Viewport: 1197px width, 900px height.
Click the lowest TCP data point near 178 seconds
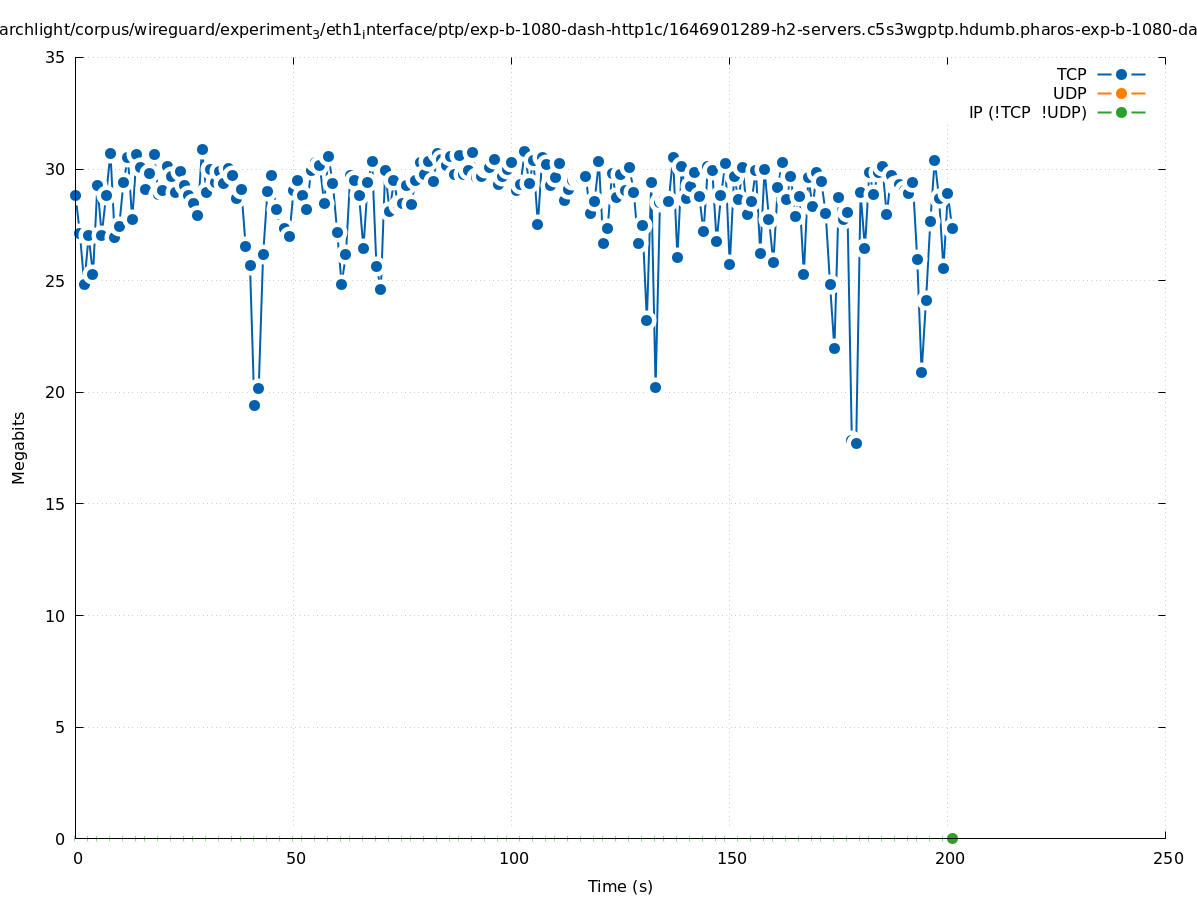(856, 443)
